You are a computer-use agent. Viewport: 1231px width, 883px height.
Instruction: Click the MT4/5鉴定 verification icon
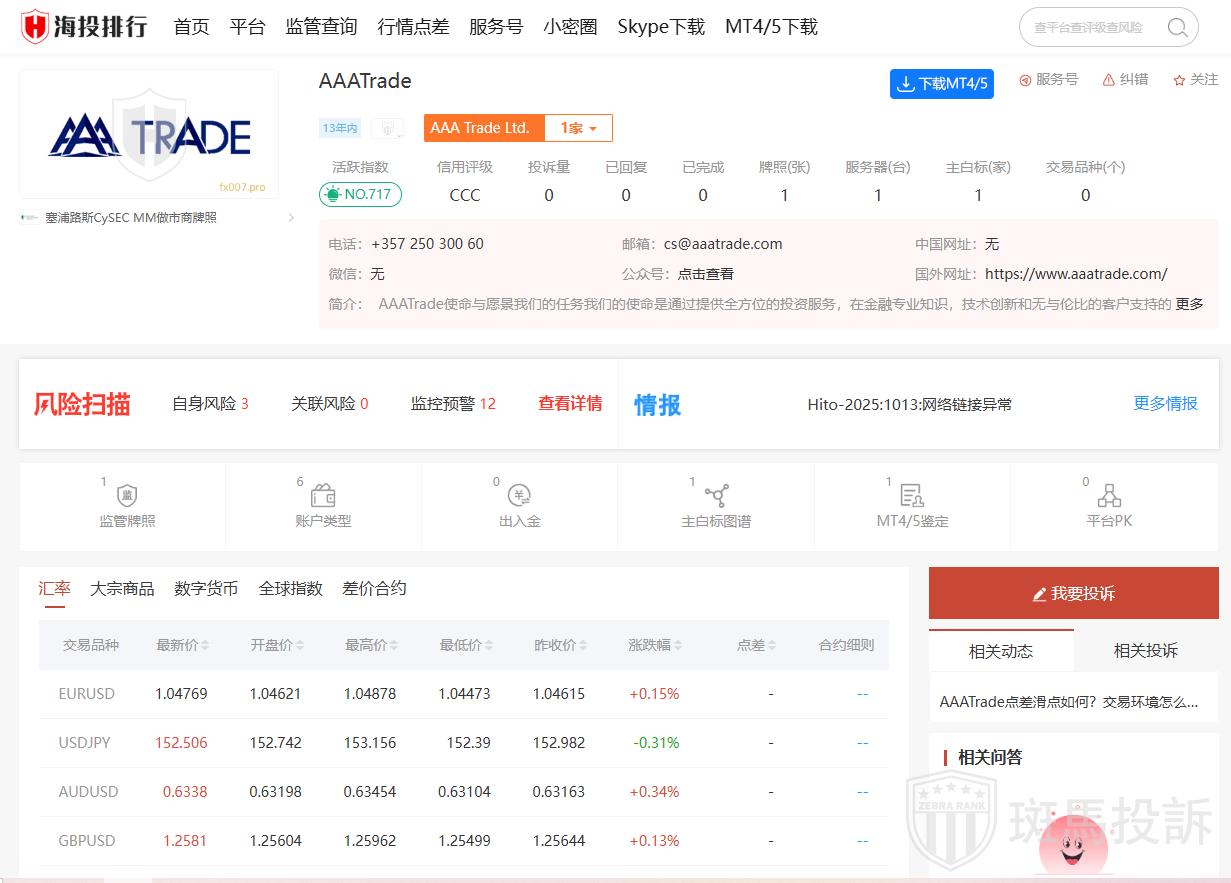[x=911, y=496]
